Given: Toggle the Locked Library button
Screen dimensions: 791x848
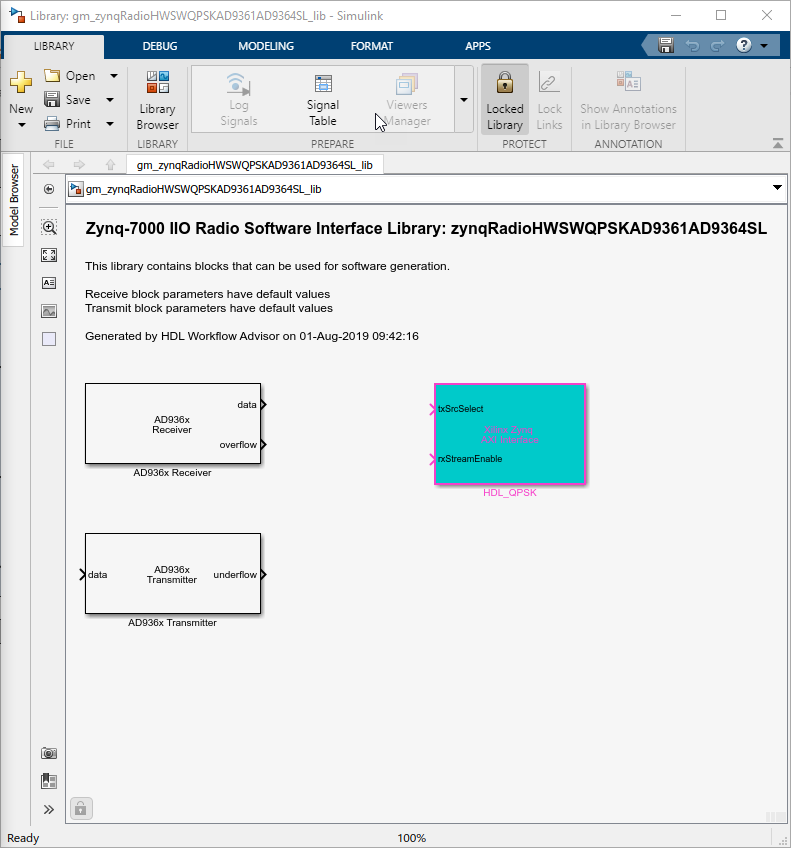Looking at the screenshot, I should (x=504, y=101).
